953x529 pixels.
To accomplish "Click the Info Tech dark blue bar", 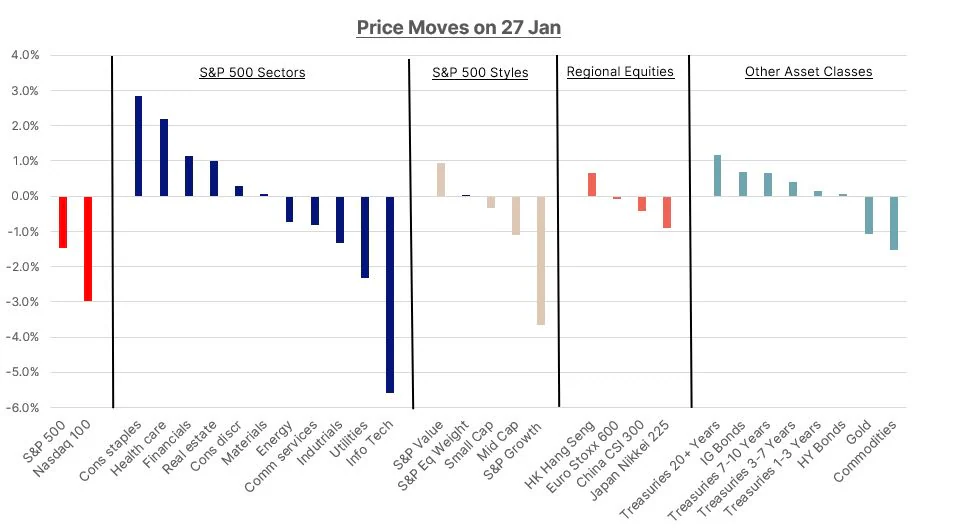I will (390, 294).
